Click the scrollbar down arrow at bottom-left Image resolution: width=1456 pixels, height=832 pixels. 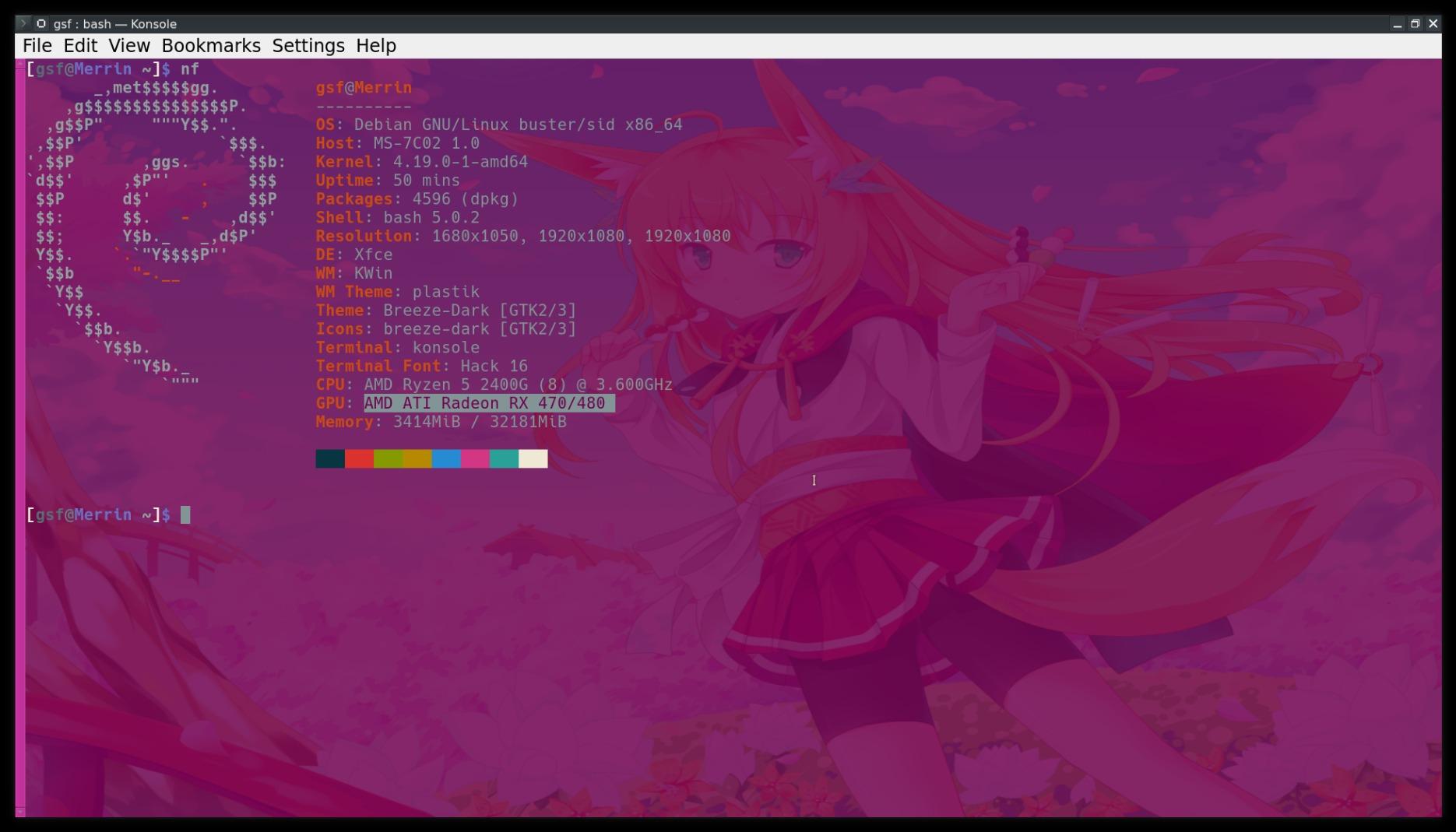[x=20, y=812]
